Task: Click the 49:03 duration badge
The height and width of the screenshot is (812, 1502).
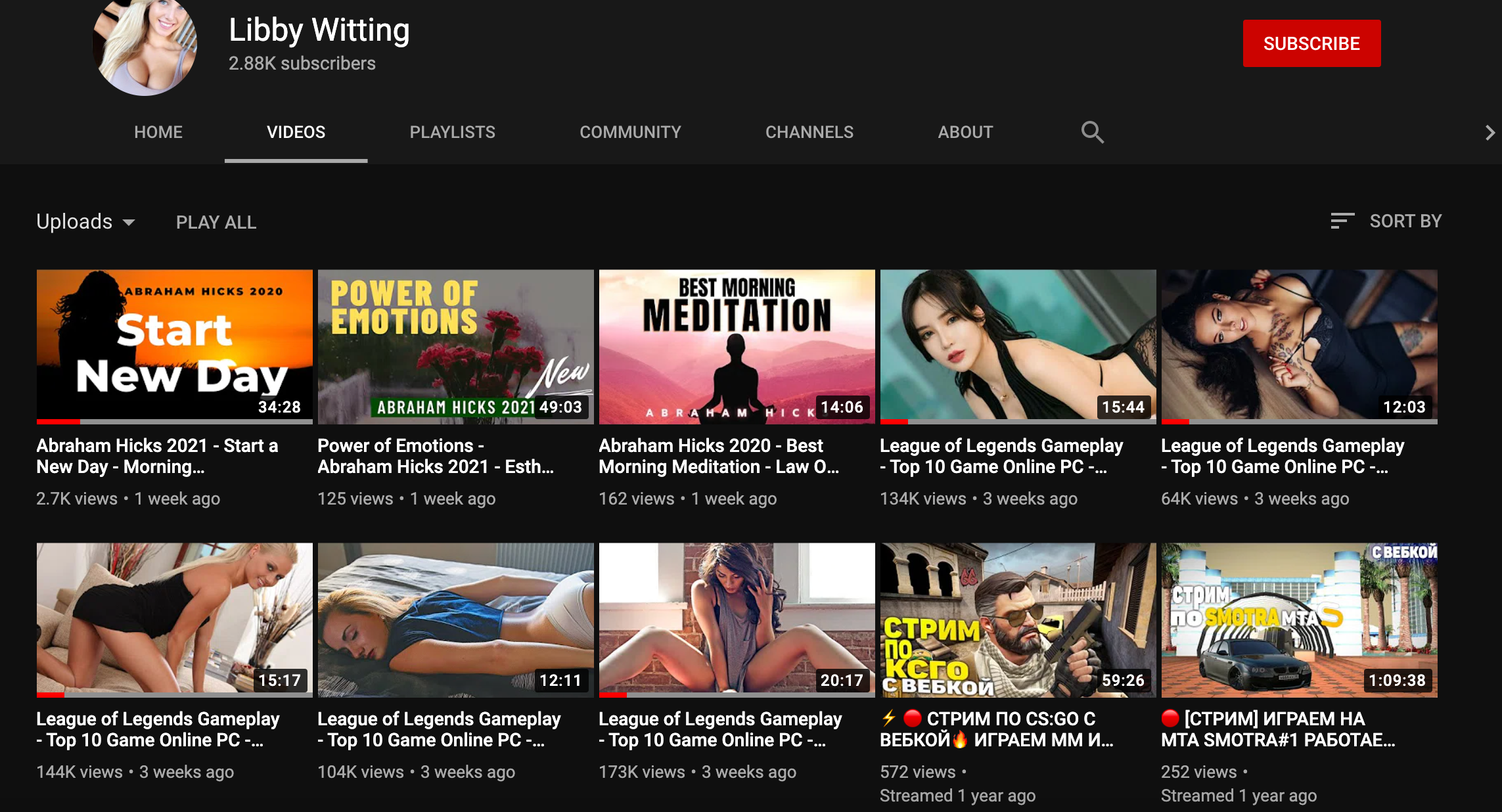Action: 560,407
